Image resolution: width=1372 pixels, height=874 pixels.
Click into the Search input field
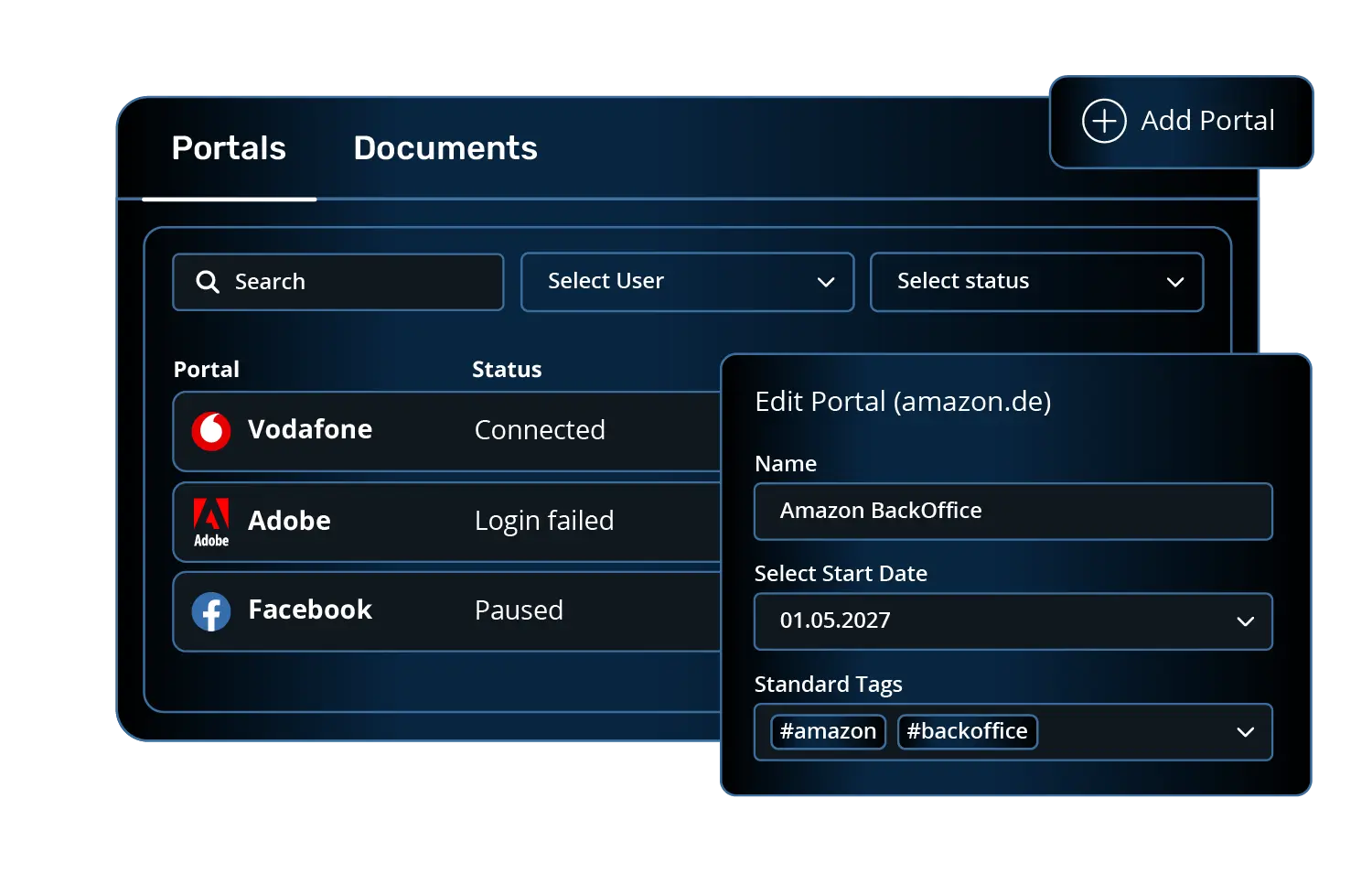click(338, 282)
